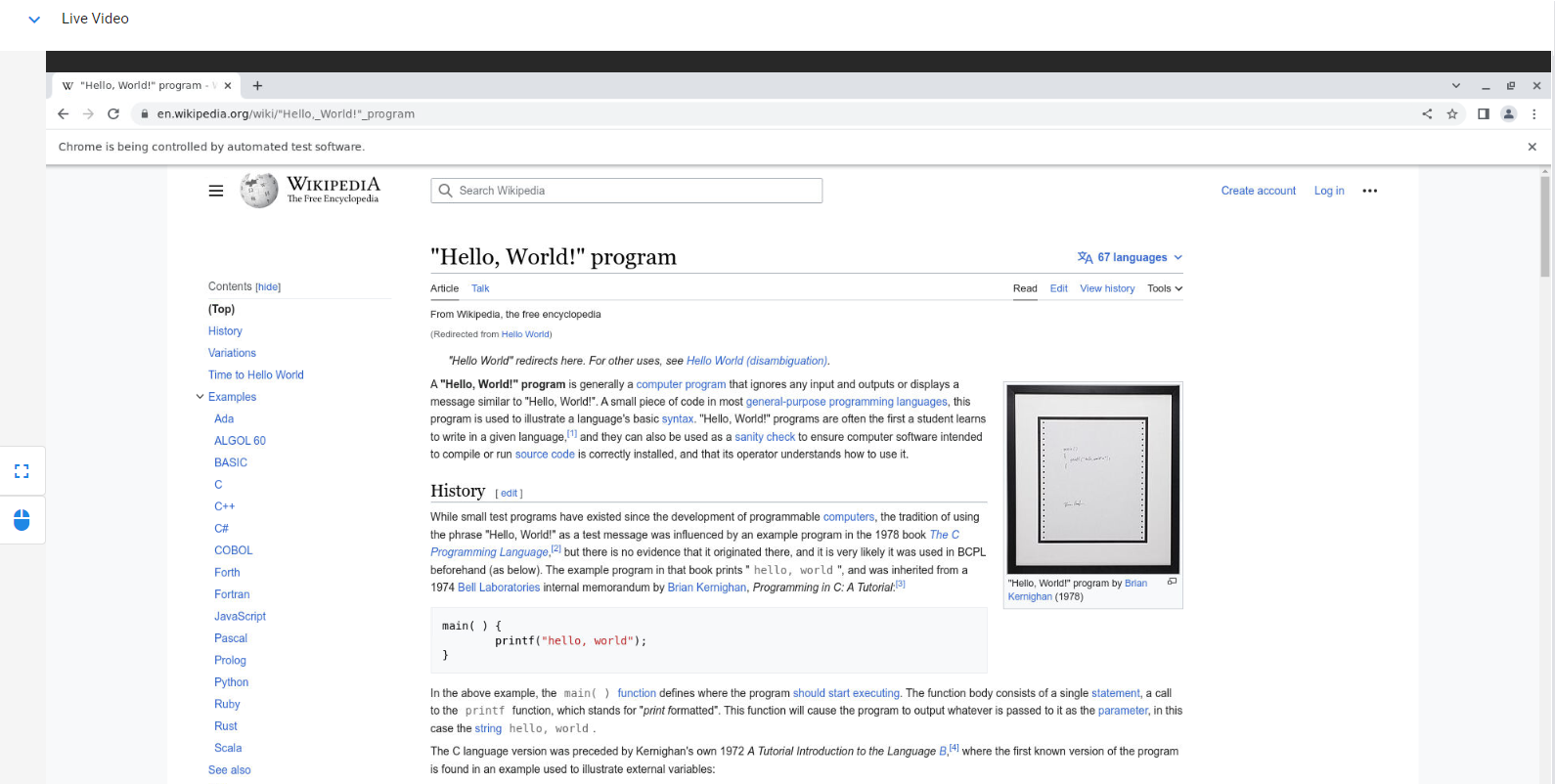Screen dimensions: 1555x784
Task: Open the Kernighan 1978 program thumbnail
Action: coord(1093,478)
